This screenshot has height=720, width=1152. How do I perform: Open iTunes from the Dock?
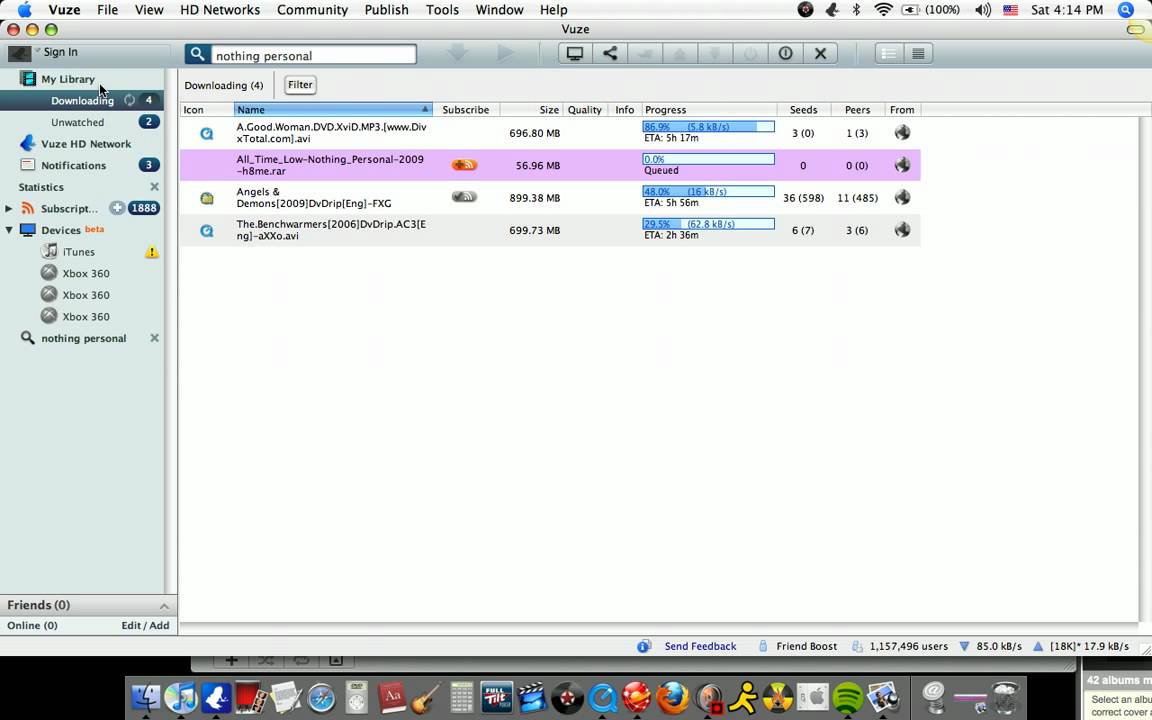click(x=181, y=697)
